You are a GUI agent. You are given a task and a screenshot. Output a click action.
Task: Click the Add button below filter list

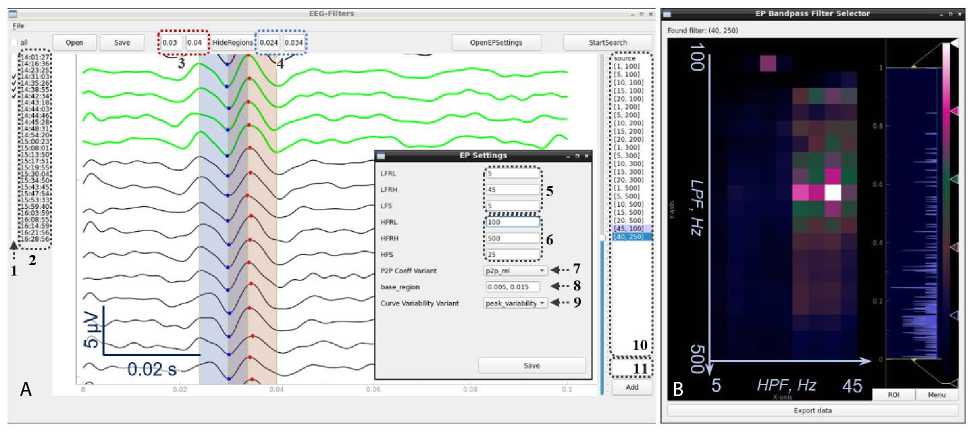[x=630, y=386]
